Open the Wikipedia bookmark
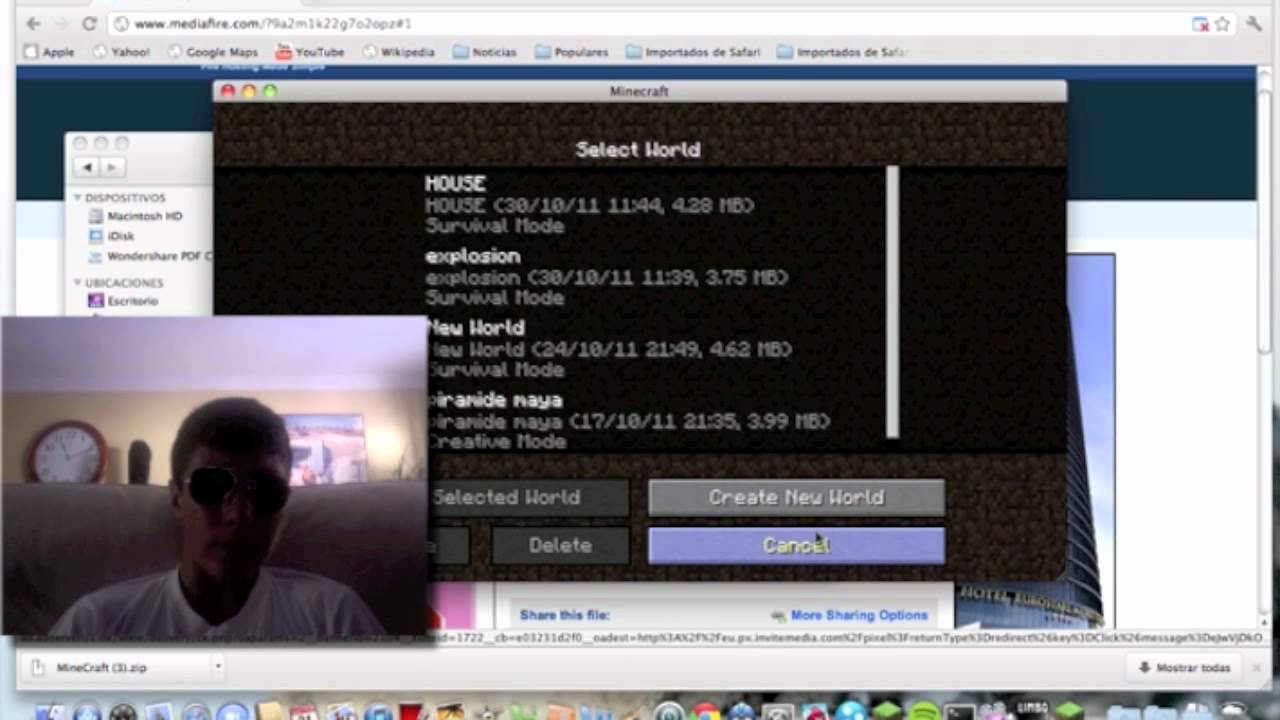 pyautogui.click(x=398, y=52)
